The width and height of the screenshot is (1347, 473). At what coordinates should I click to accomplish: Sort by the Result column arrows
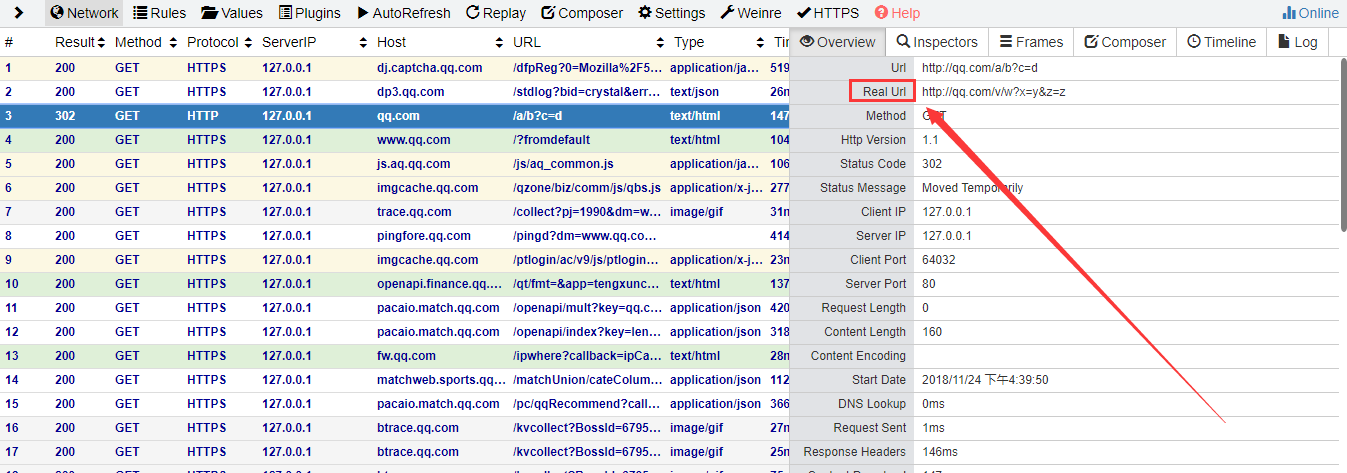point(102,42)
